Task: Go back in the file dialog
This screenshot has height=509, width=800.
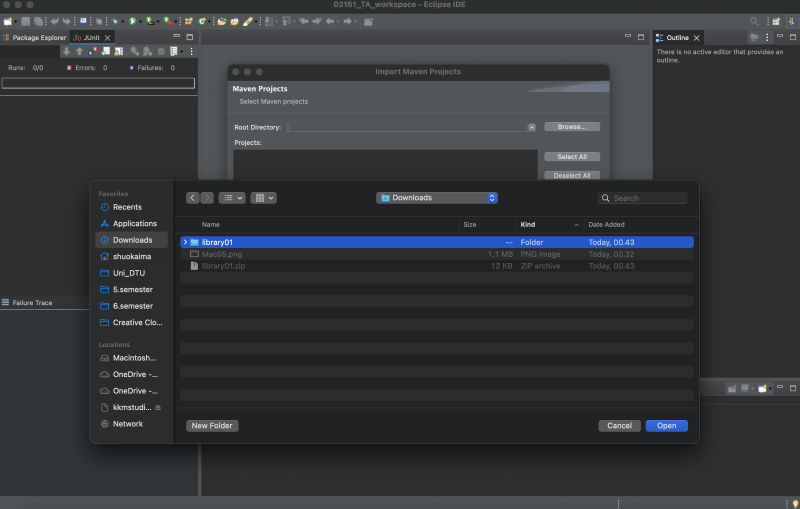Action: click(192, 198)
